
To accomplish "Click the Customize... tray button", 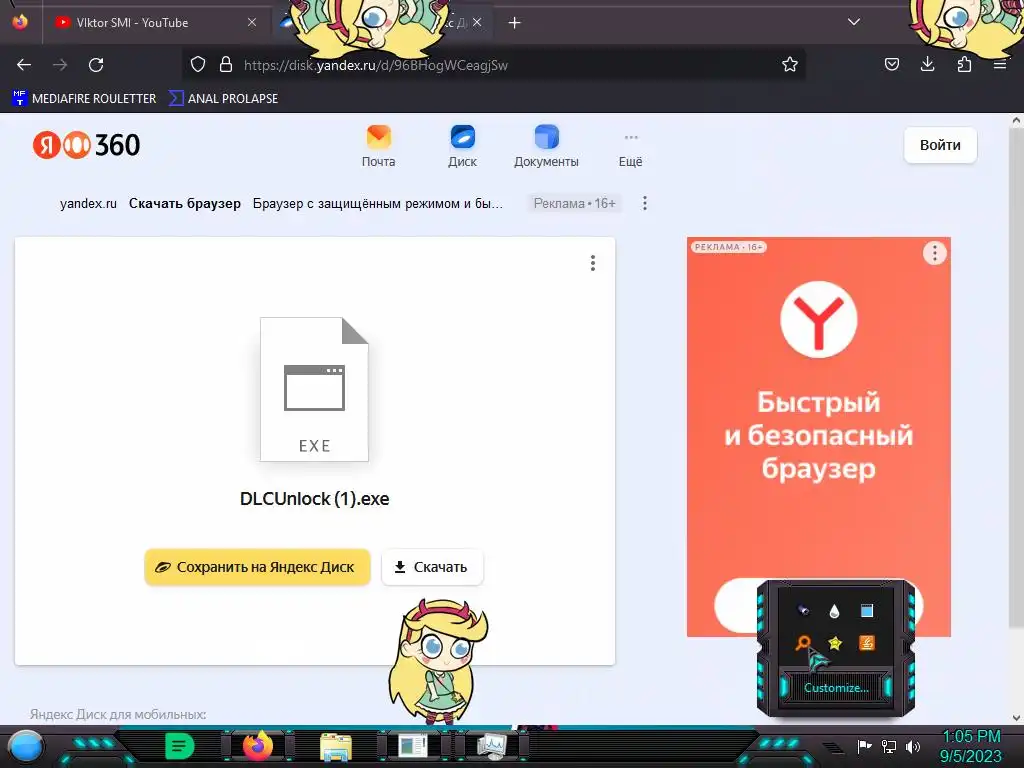I will [836, 688].
